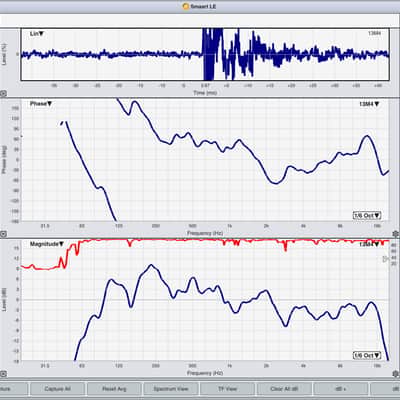Open settings gear below magnitude graph
This screenshot has height=400, width=400.
click(x=396, y=374)
